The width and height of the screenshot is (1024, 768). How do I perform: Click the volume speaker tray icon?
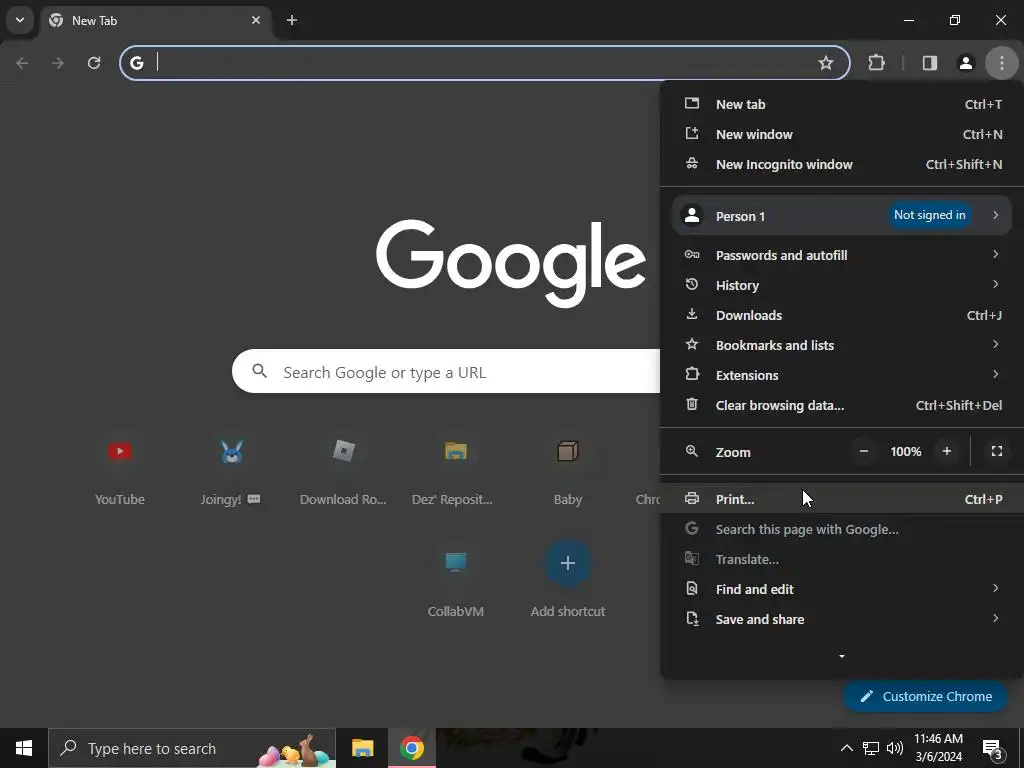[x=895, y=748]
